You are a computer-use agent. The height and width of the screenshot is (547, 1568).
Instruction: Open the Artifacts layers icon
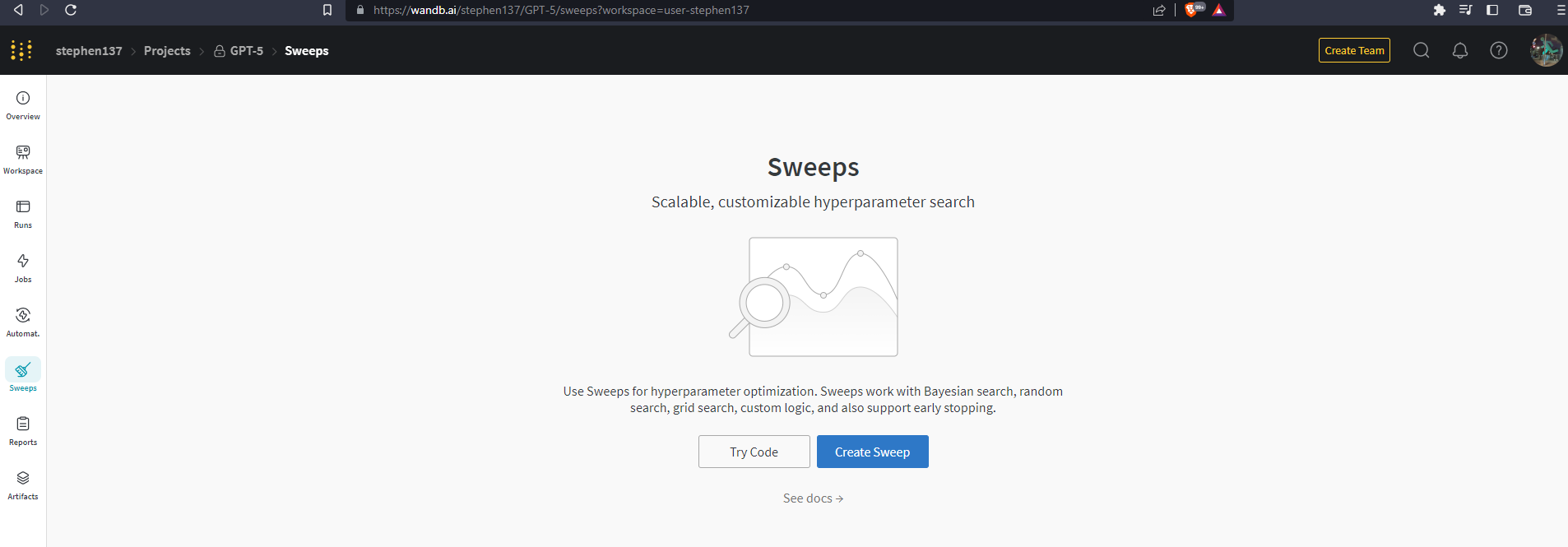pyautogui.click(x=23, y=478)
